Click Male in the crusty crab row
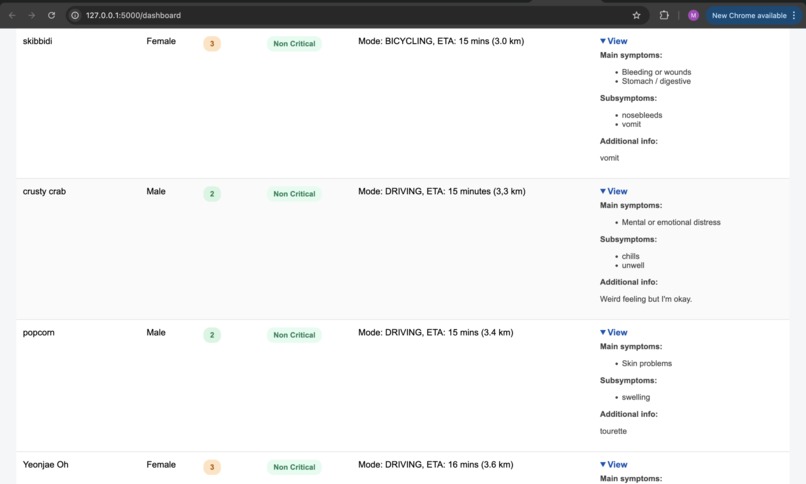This screenshot has height=484, width=806. tap(156, 191)
